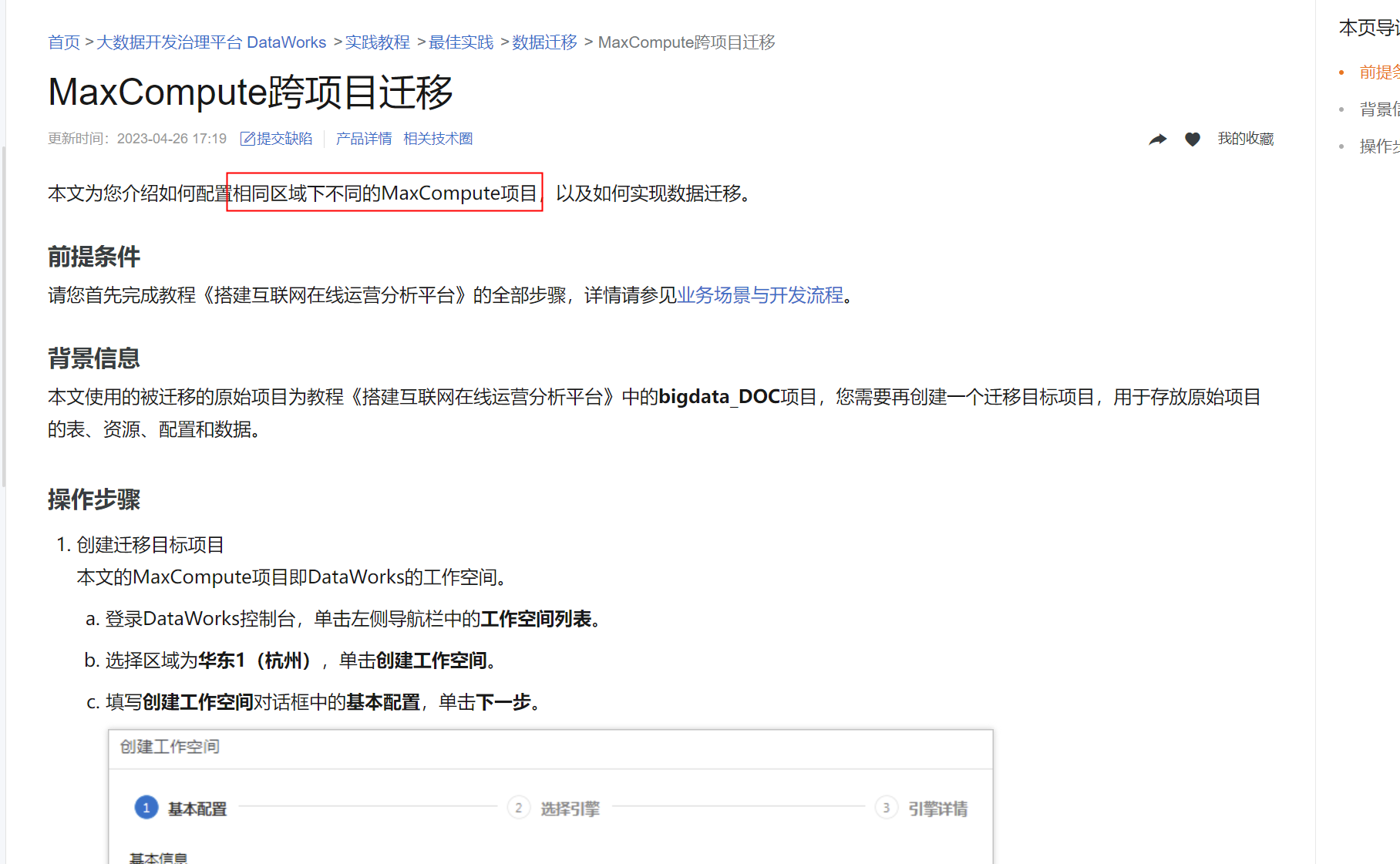This screenshot has width=1400, height=864.
Task: Navigate to 最佳实践 breadcrumb
Action: (x=461, y=42)
